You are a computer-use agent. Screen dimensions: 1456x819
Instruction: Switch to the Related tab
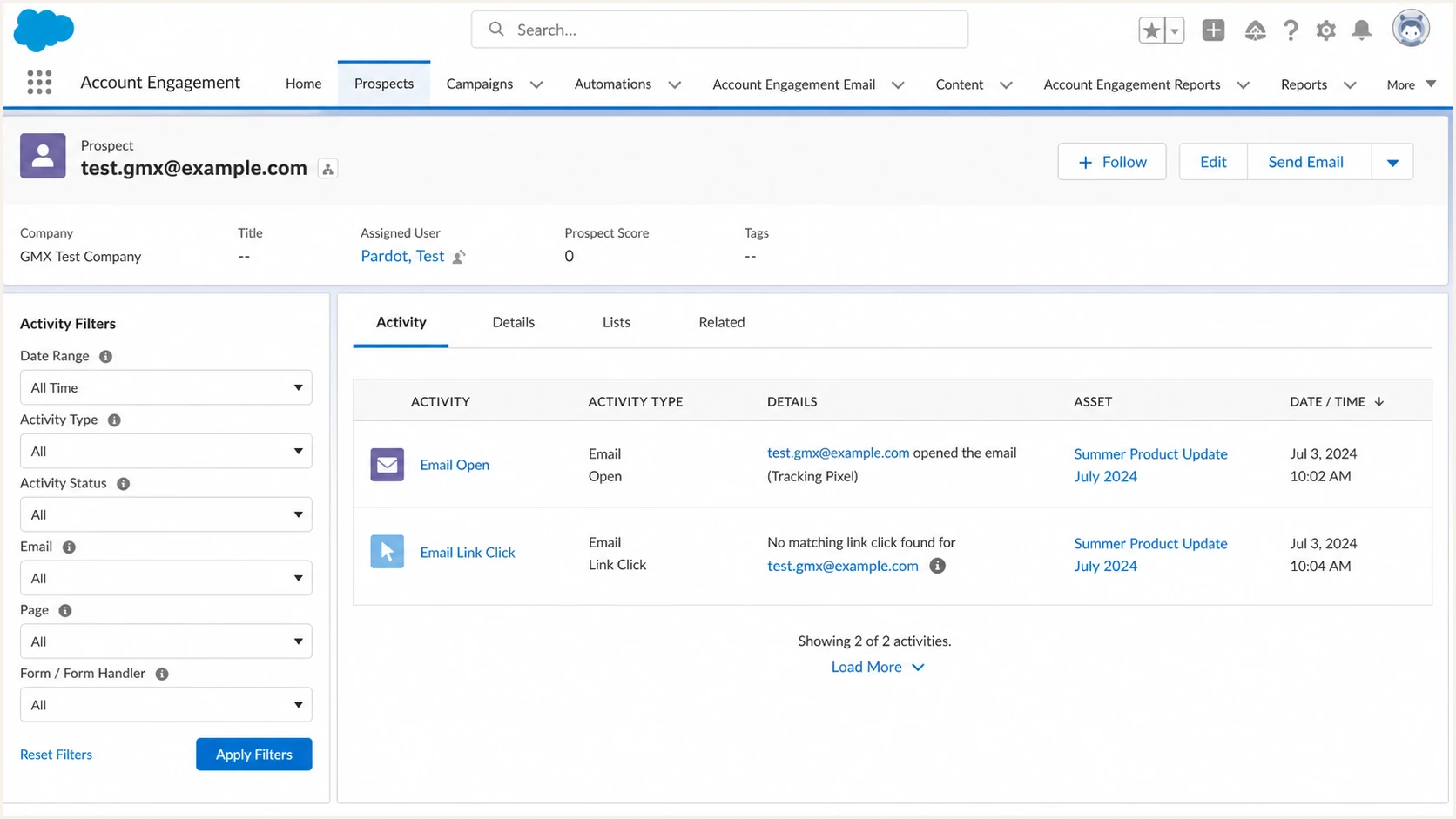(x=721, y=322)
